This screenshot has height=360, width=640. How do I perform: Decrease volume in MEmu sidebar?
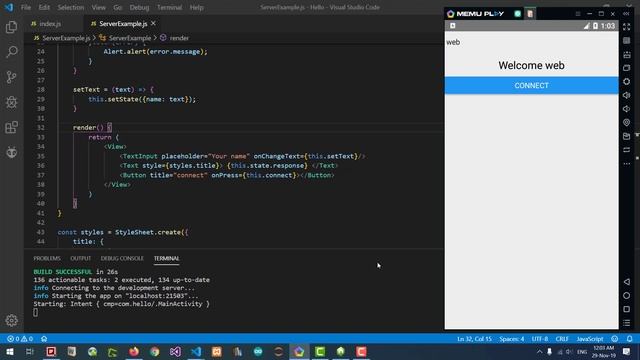point(627,109)
